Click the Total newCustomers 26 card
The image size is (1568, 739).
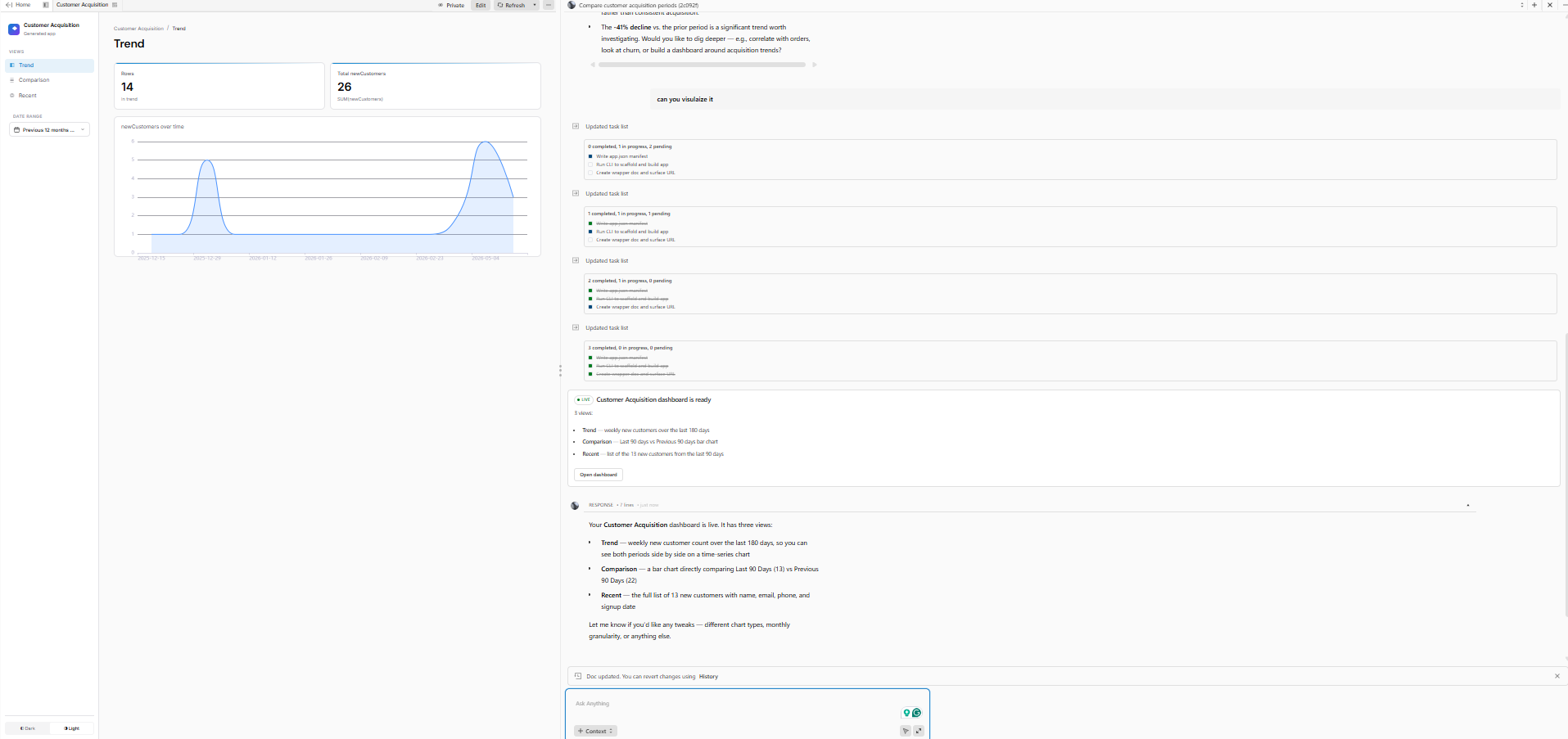[435, 86]
